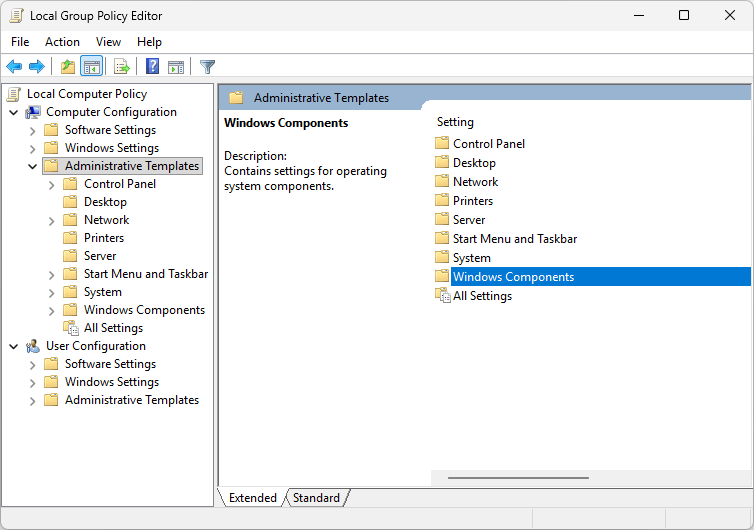Click the Desktop folder icon in the tree
The width and height of the screenshot is (754, 530).
pos(70,202)
